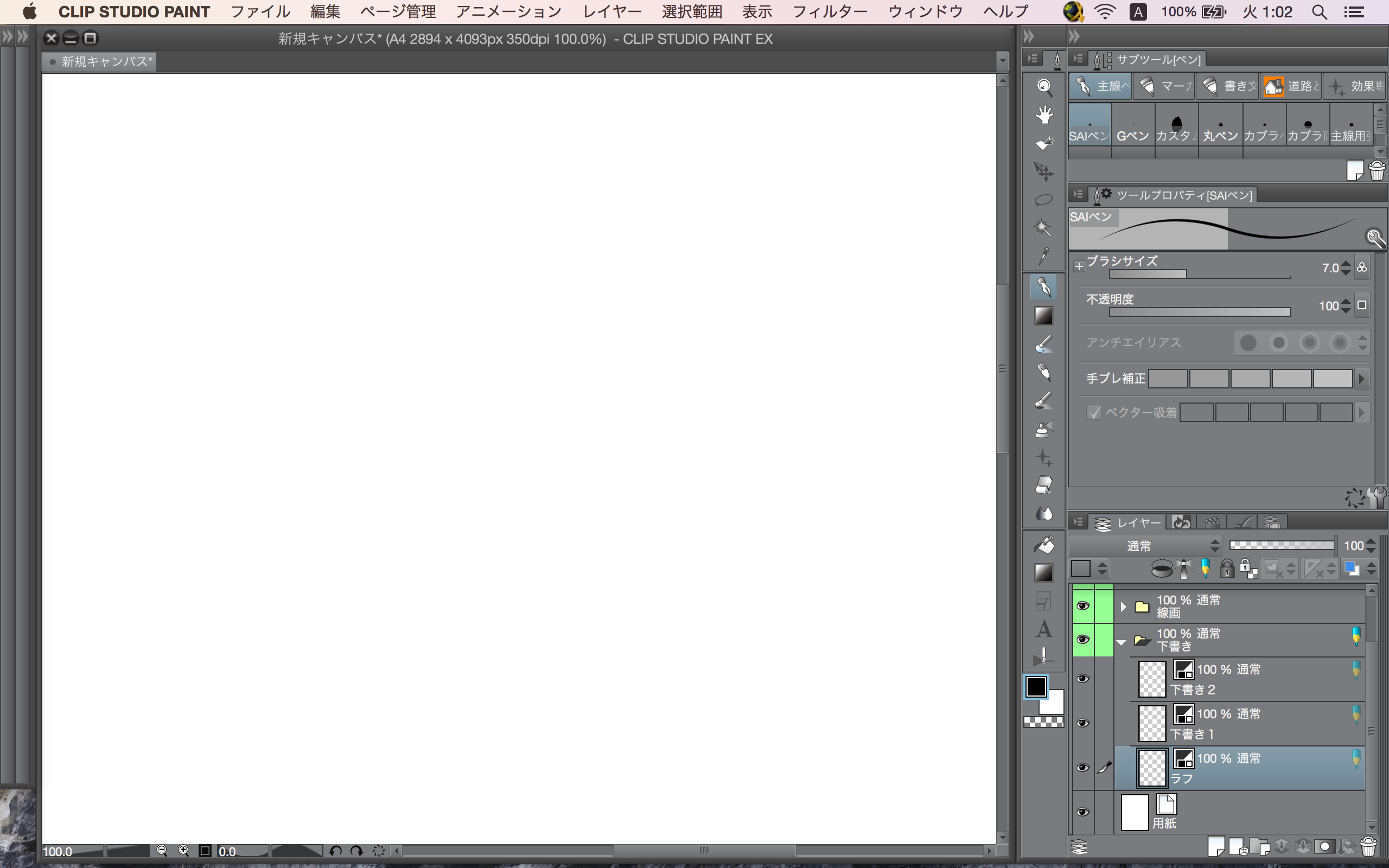Toggle visibility of 用紙 paper layer
Viewport: 1389px width, 868px height.
point(1082,812)
